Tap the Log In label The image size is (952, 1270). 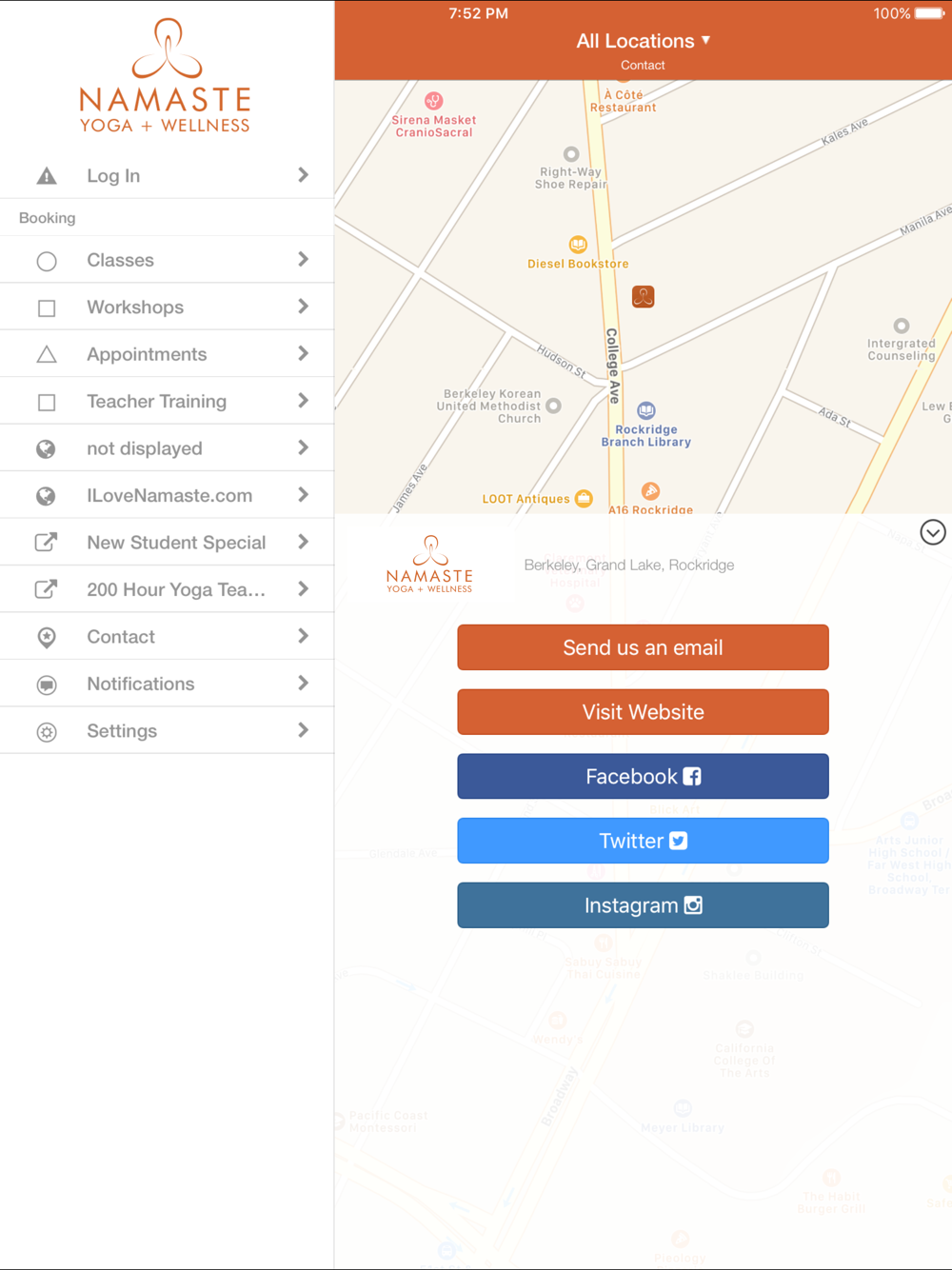(113, 176)
